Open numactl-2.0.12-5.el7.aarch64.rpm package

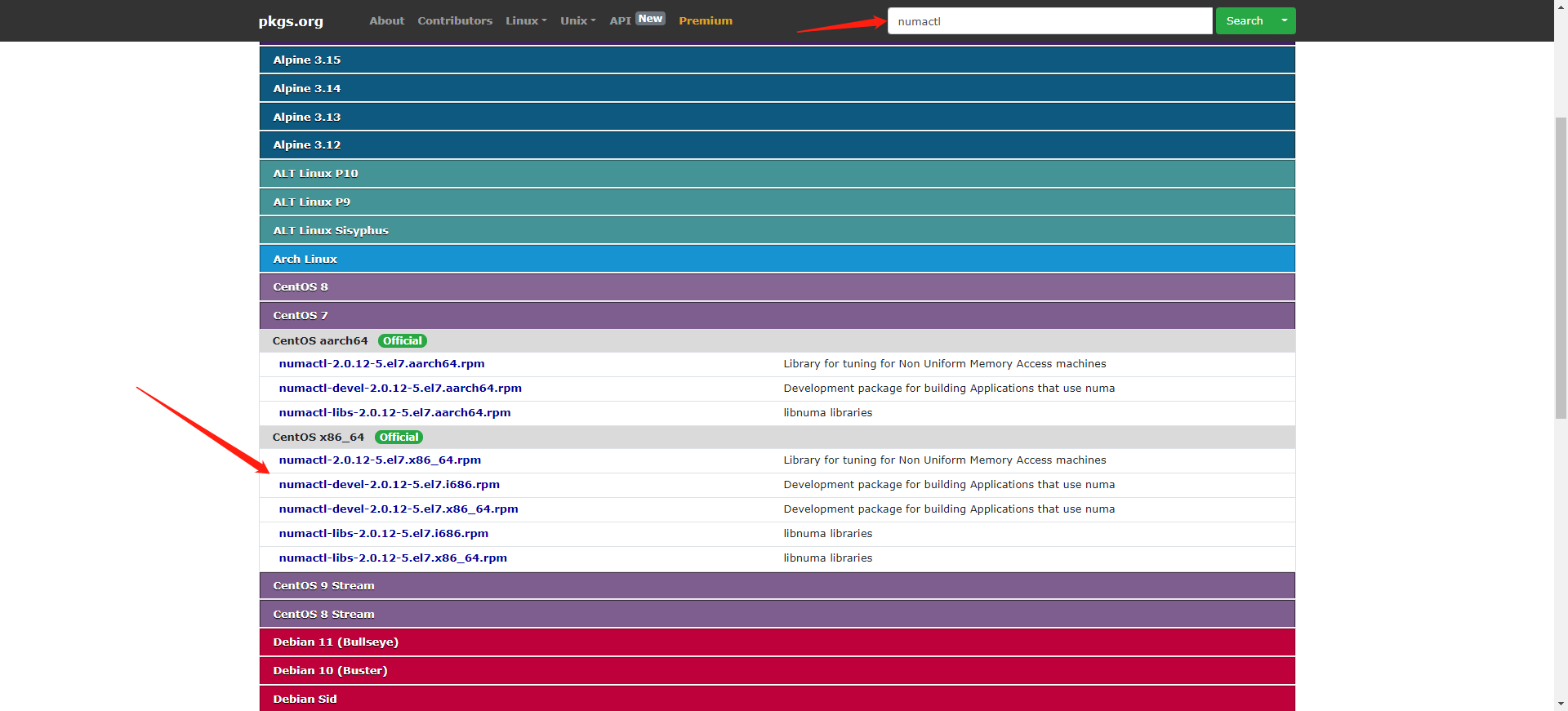381,364
